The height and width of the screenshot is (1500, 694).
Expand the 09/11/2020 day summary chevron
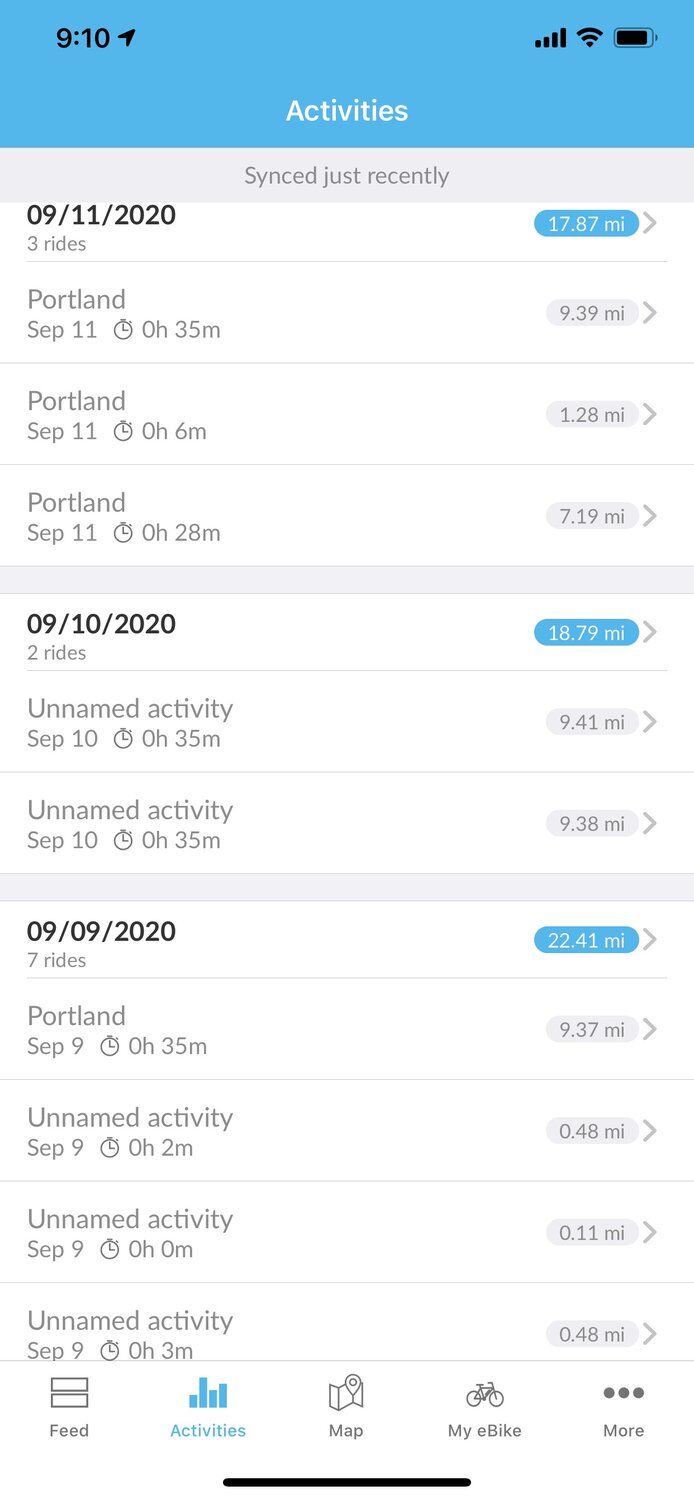651,224
